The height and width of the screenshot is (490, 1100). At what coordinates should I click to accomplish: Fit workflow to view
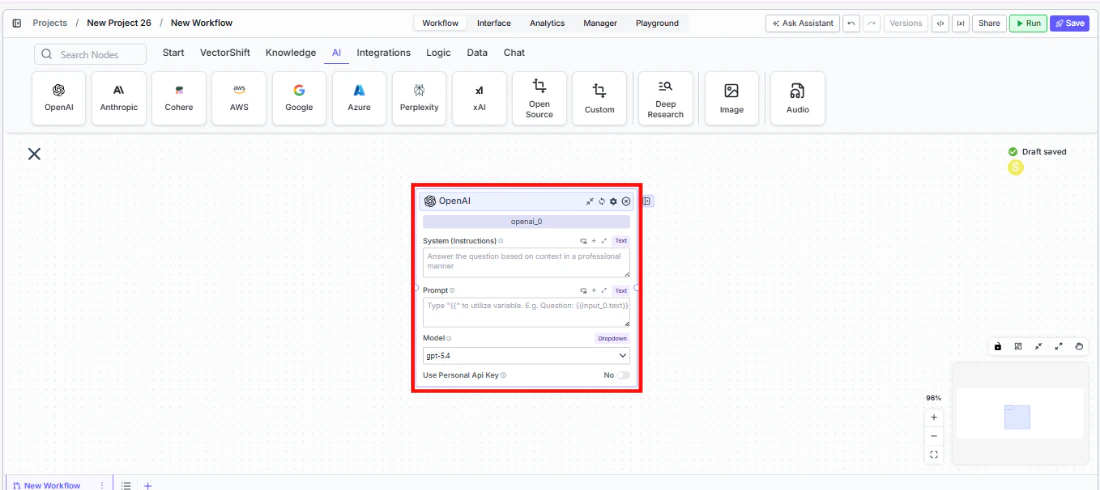(934, 455)
